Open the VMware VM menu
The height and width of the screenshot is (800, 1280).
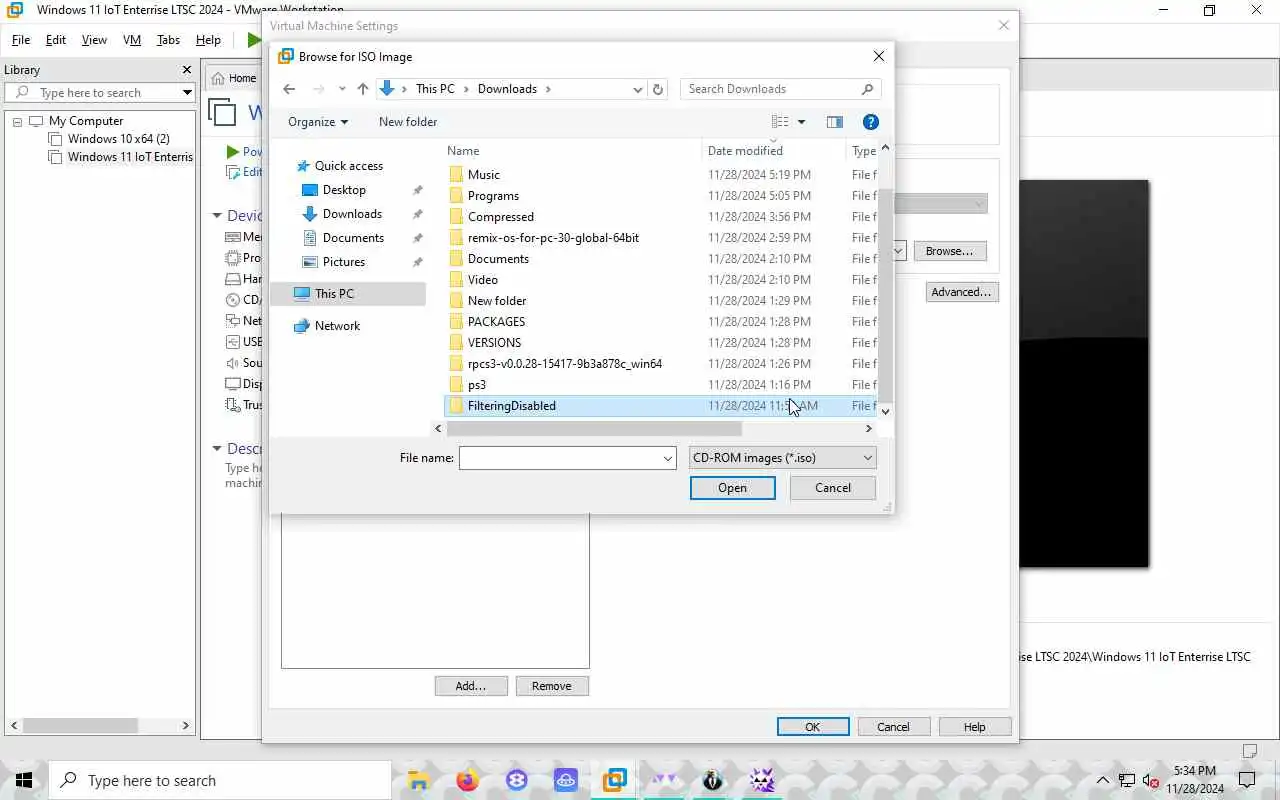coord(132,40)
